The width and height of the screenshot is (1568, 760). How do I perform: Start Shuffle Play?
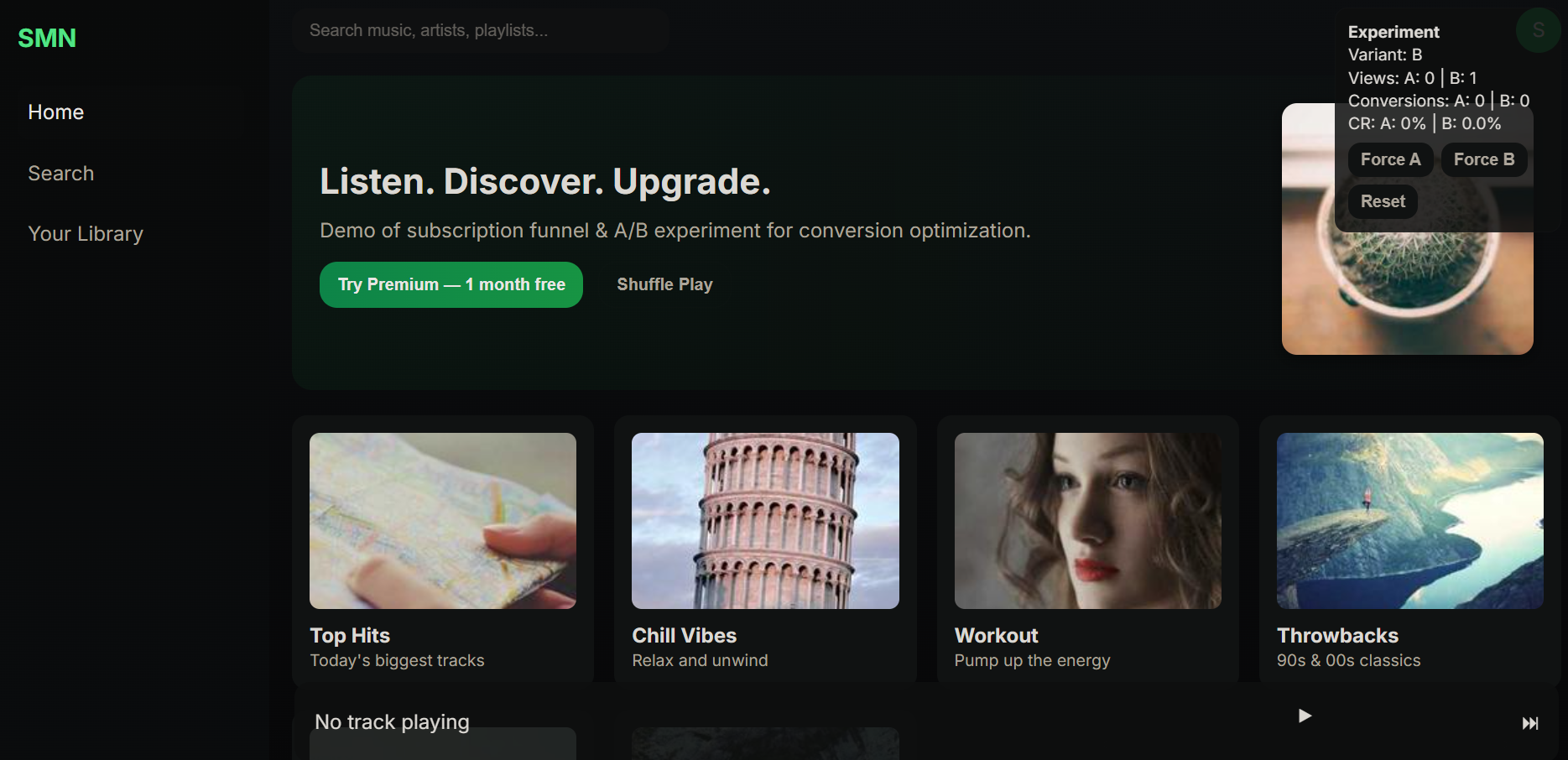click(664, 284)
